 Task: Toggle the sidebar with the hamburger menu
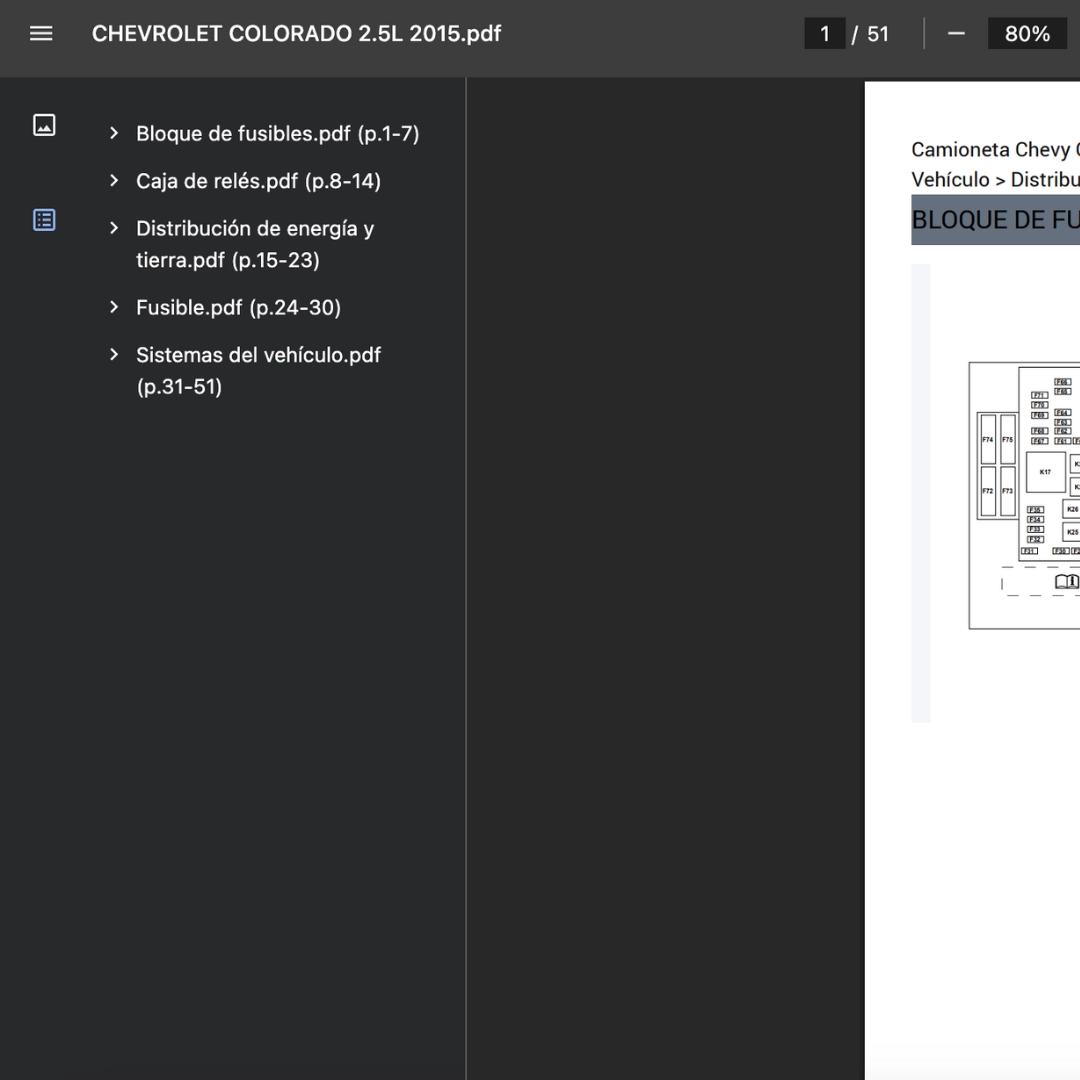tap(41, 34)
